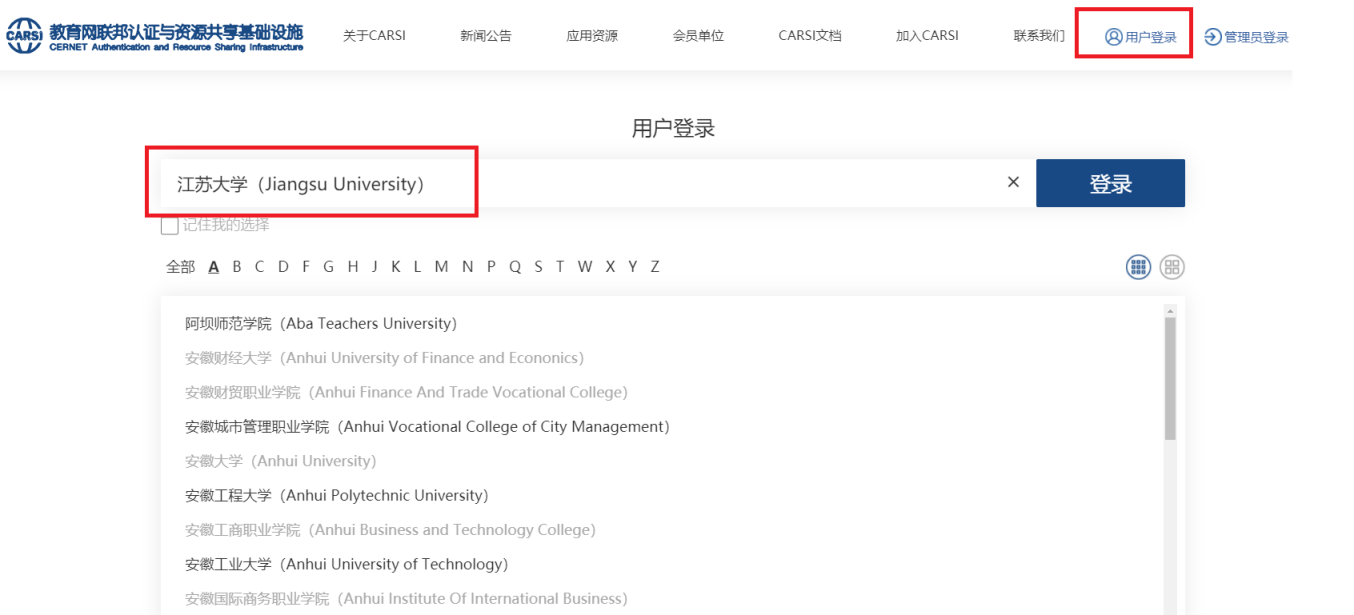Select 安徽工程大学 (Anhui Polytechnic University)

tap(337, 496)
